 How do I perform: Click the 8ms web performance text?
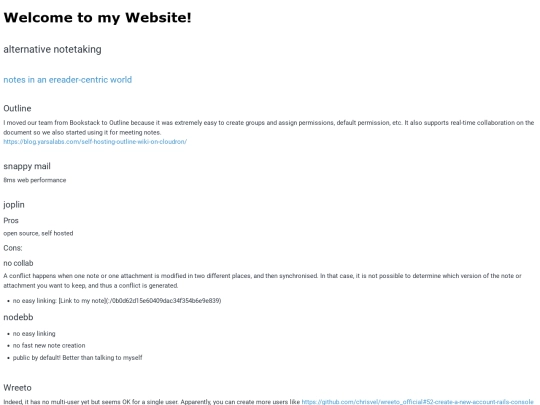click(35, 180)
